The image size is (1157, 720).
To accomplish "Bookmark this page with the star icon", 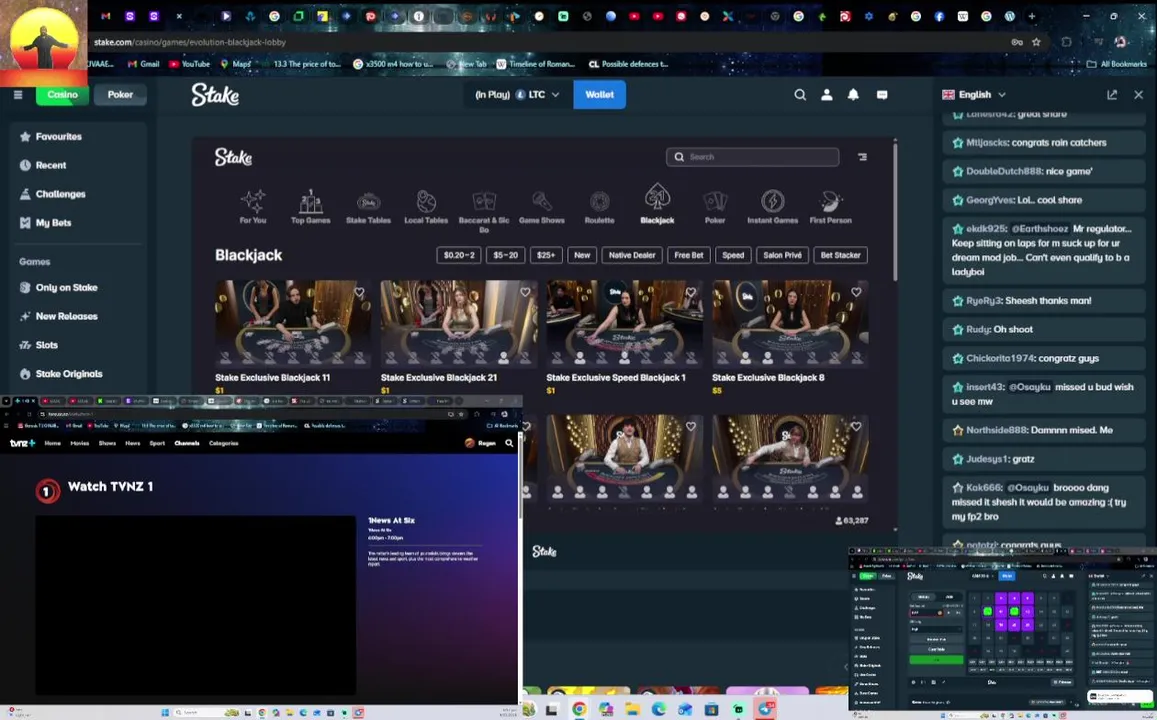I will [x=1036, y=42].
